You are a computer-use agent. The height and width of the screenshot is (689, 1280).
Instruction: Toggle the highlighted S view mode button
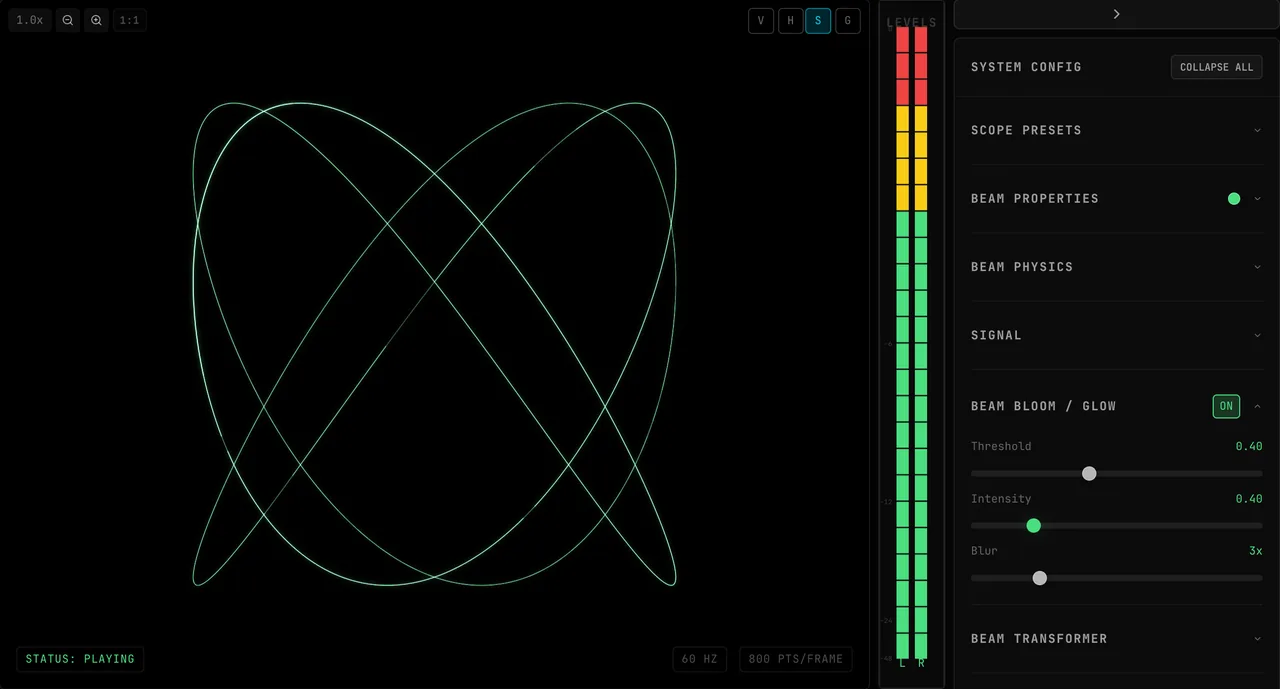pos(818,21)
